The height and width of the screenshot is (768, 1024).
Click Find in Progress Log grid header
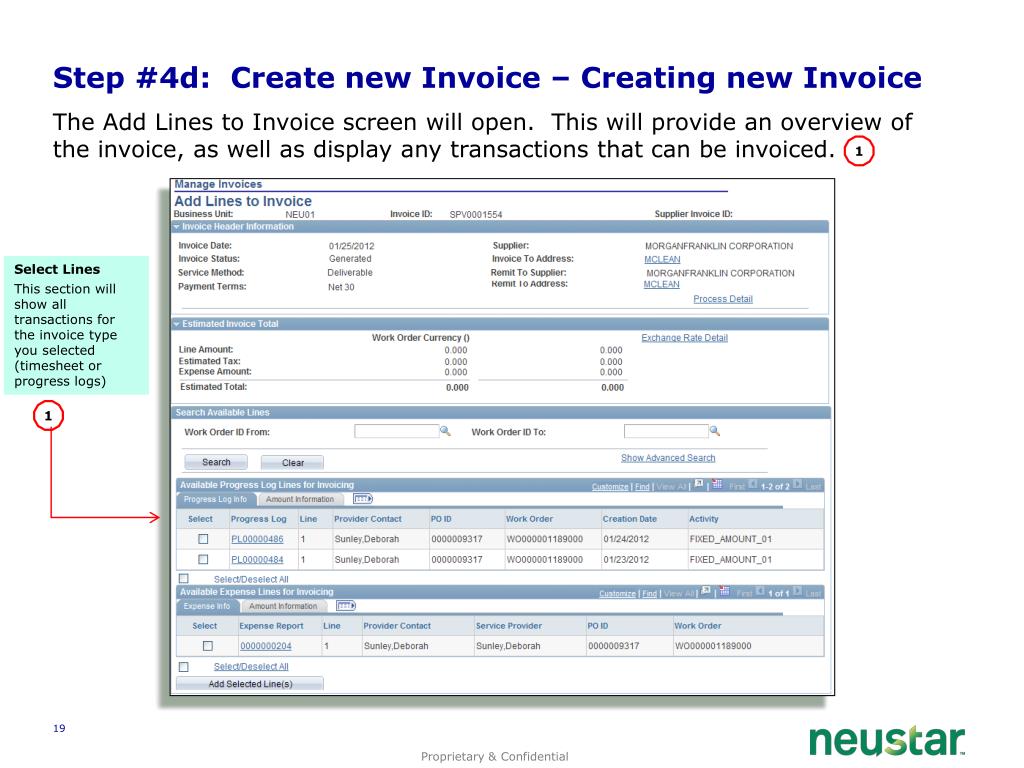pos(642,487)
